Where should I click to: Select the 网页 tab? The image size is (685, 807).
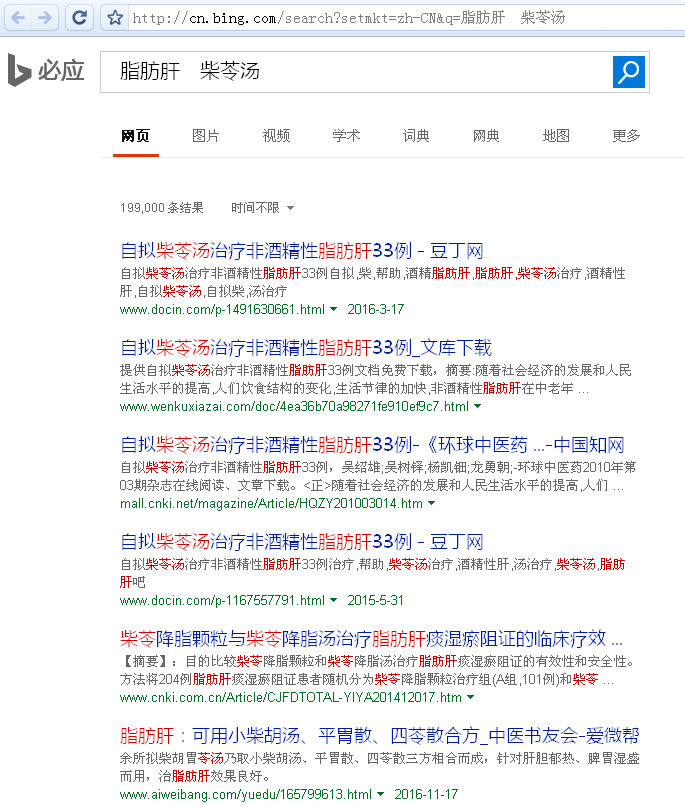click(x=135, y=136)
